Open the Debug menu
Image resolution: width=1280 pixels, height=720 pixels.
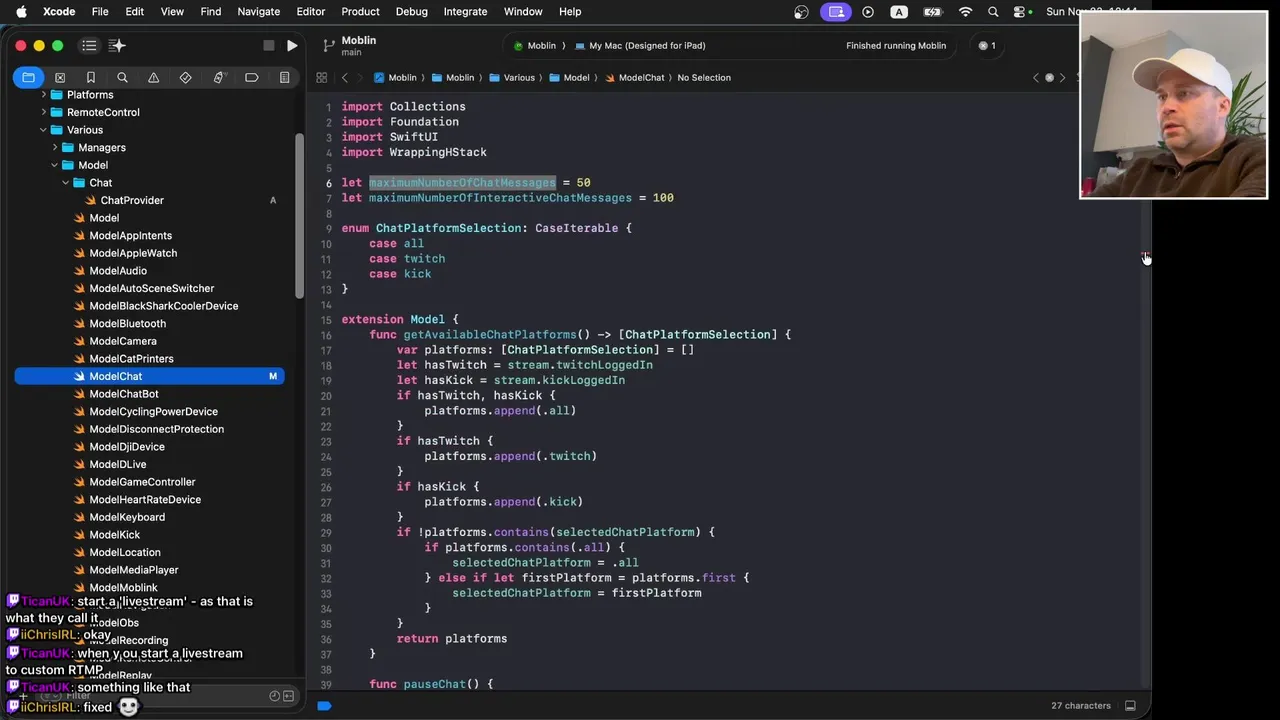tap(411, 12)
